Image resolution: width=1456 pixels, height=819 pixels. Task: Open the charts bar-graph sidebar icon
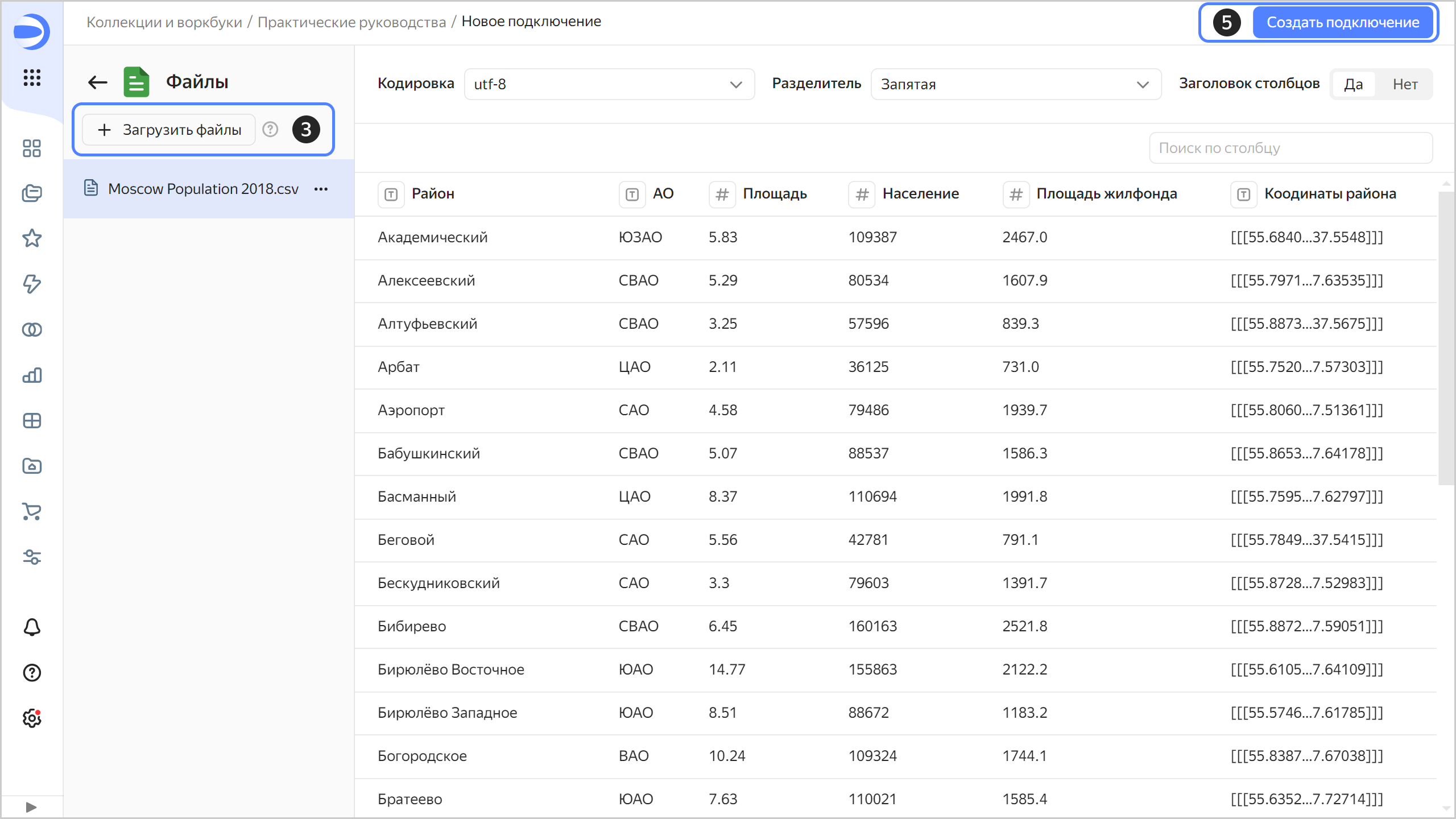32,375
